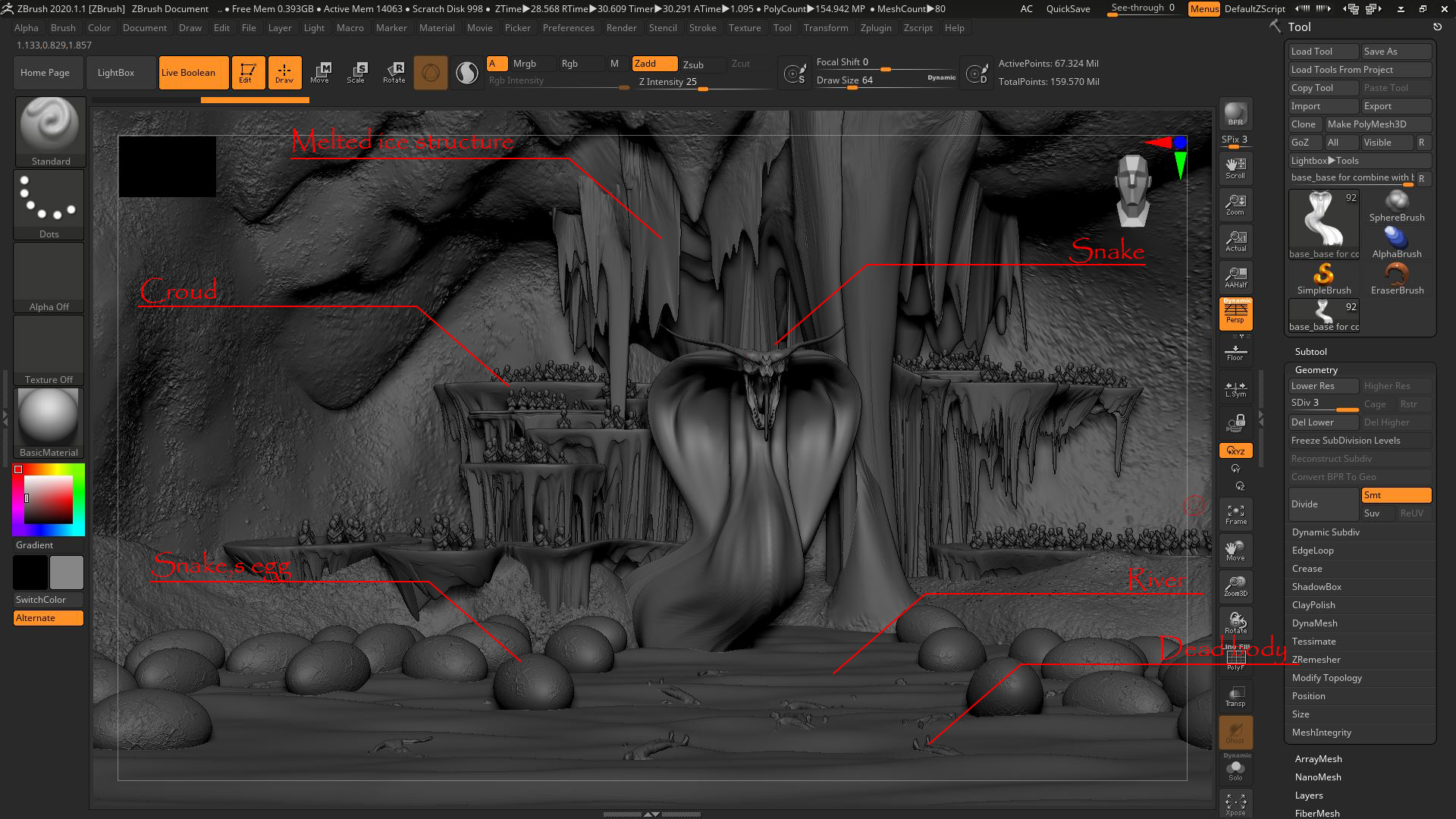
Task: Open the Render menu
Action: [x=621, y=28]
